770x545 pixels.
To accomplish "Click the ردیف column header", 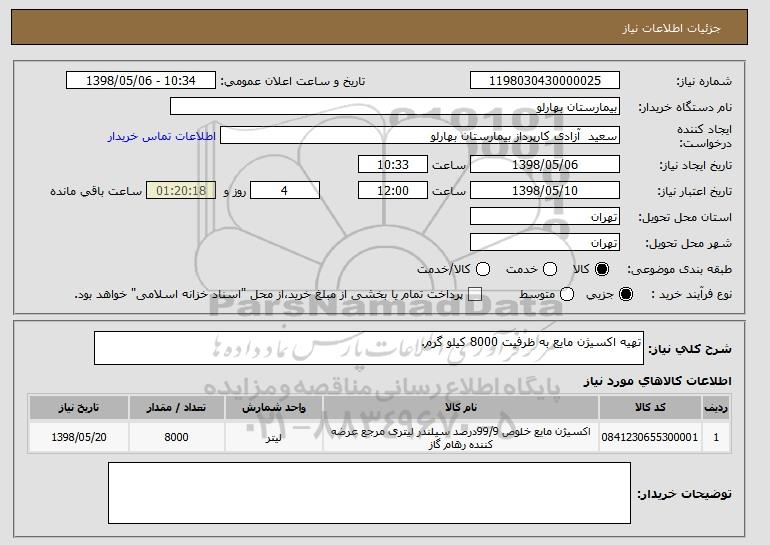I will click(716, 408).
